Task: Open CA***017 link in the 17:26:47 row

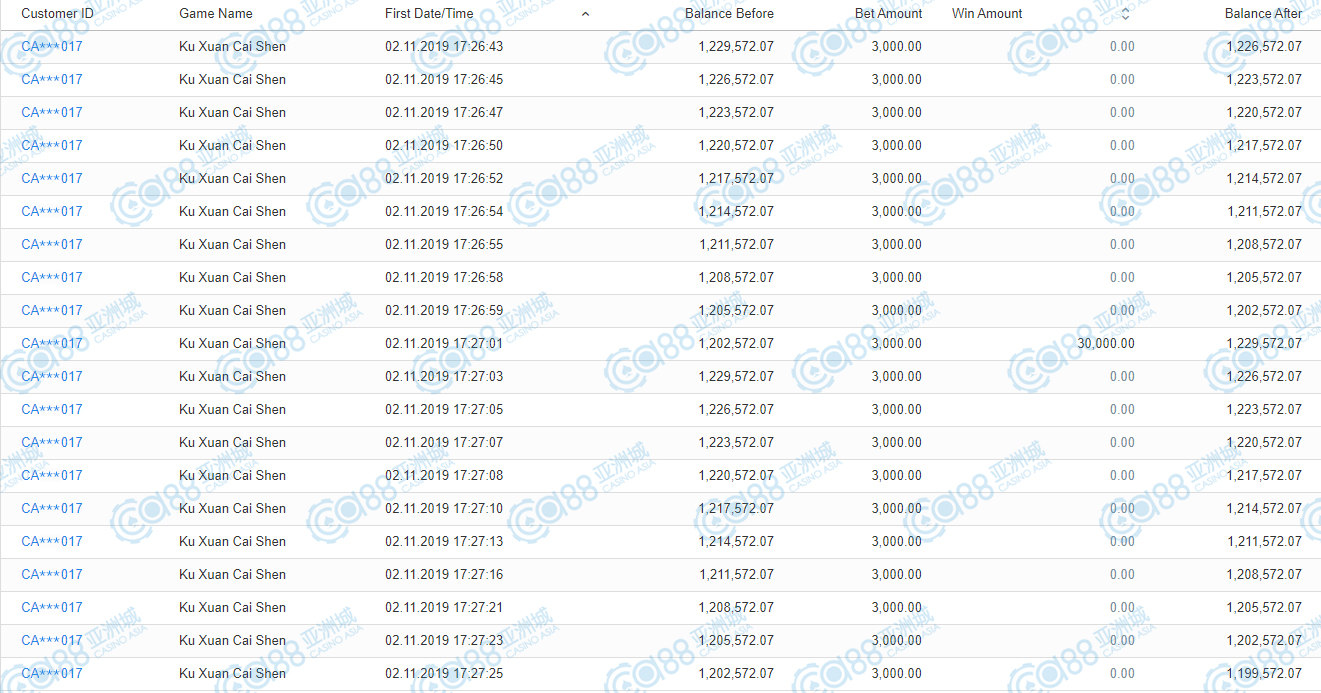Action: (x=52, y=112)
